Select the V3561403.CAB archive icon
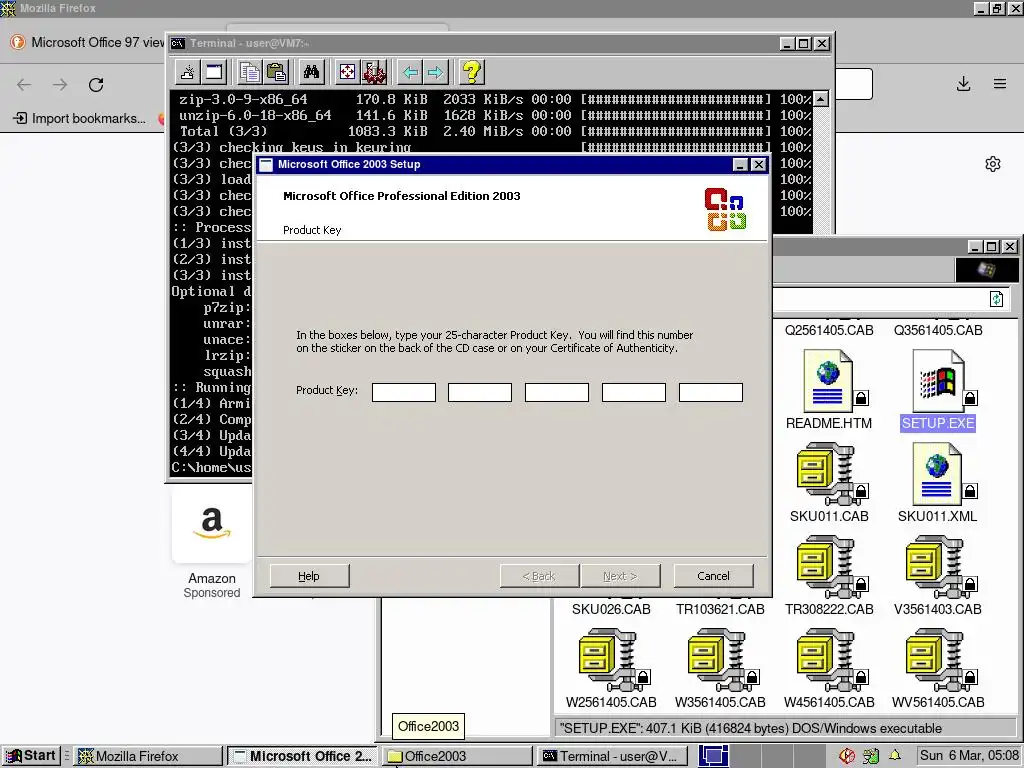The image size is (1024, 768). (938, 568)
